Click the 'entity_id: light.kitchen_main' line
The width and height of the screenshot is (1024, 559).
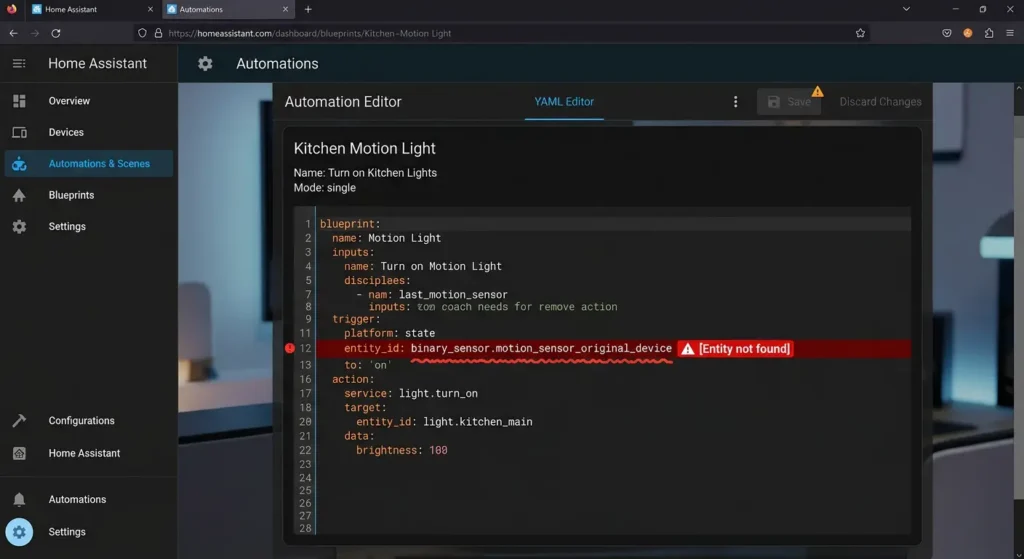[445, 422]
